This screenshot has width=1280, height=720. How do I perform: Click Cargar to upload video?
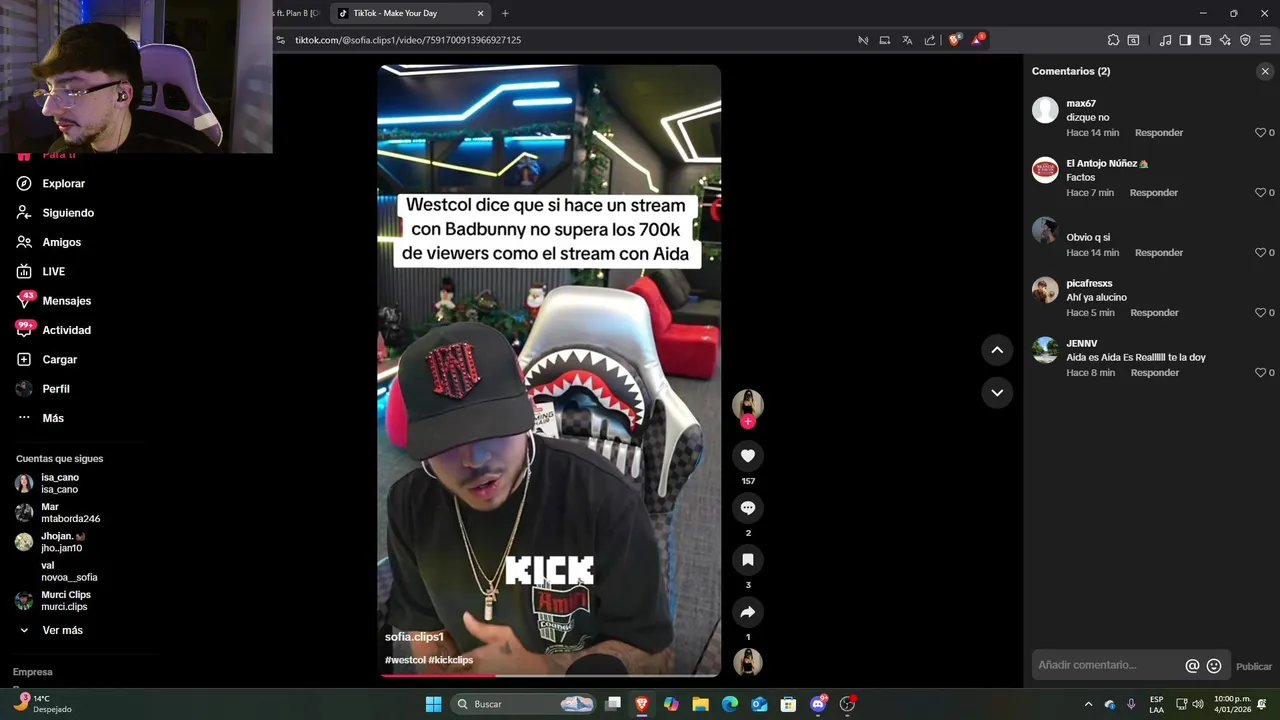(46, 360)
